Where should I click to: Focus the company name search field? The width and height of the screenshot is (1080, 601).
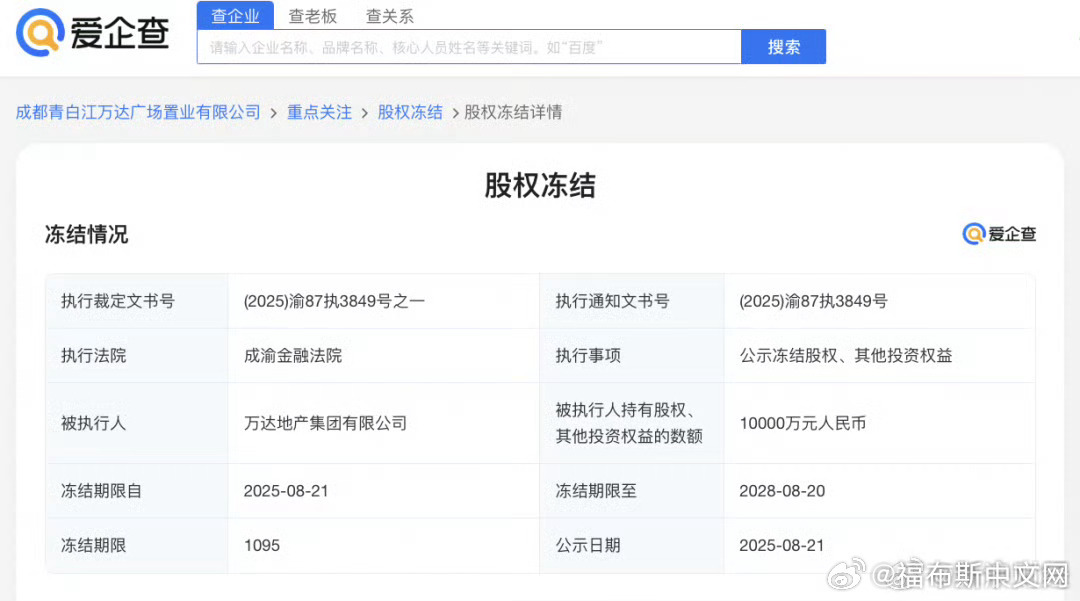[469, 47]
